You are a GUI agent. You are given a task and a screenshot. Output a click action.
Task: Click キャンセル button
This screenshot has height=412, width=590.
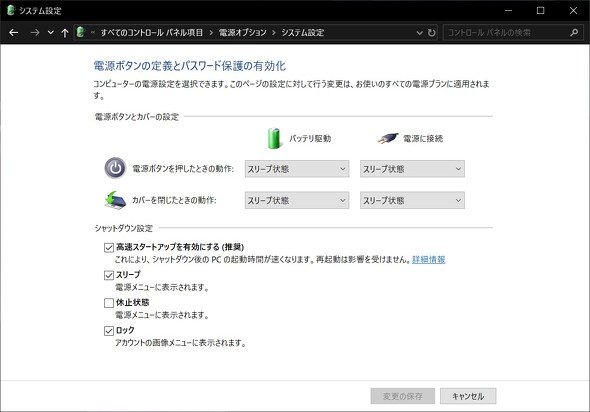468,396
